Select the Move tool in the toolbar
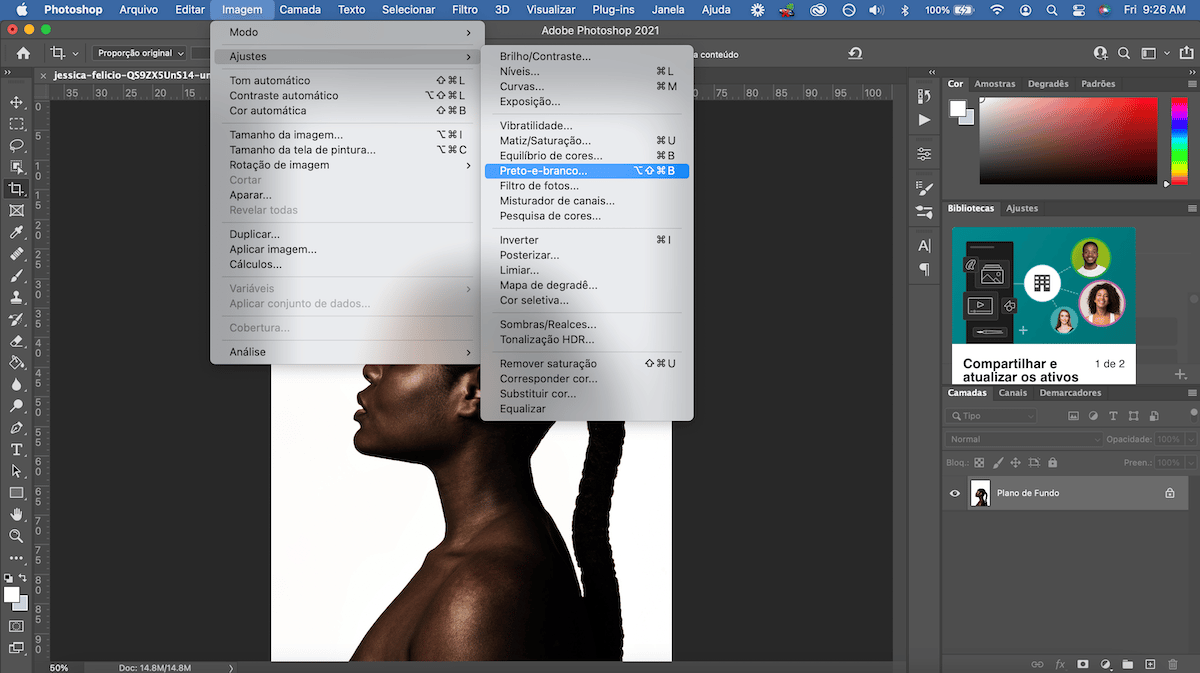The height and width of the screenshot is (673, 1200). pyautogui.click(x=16, y=102)
